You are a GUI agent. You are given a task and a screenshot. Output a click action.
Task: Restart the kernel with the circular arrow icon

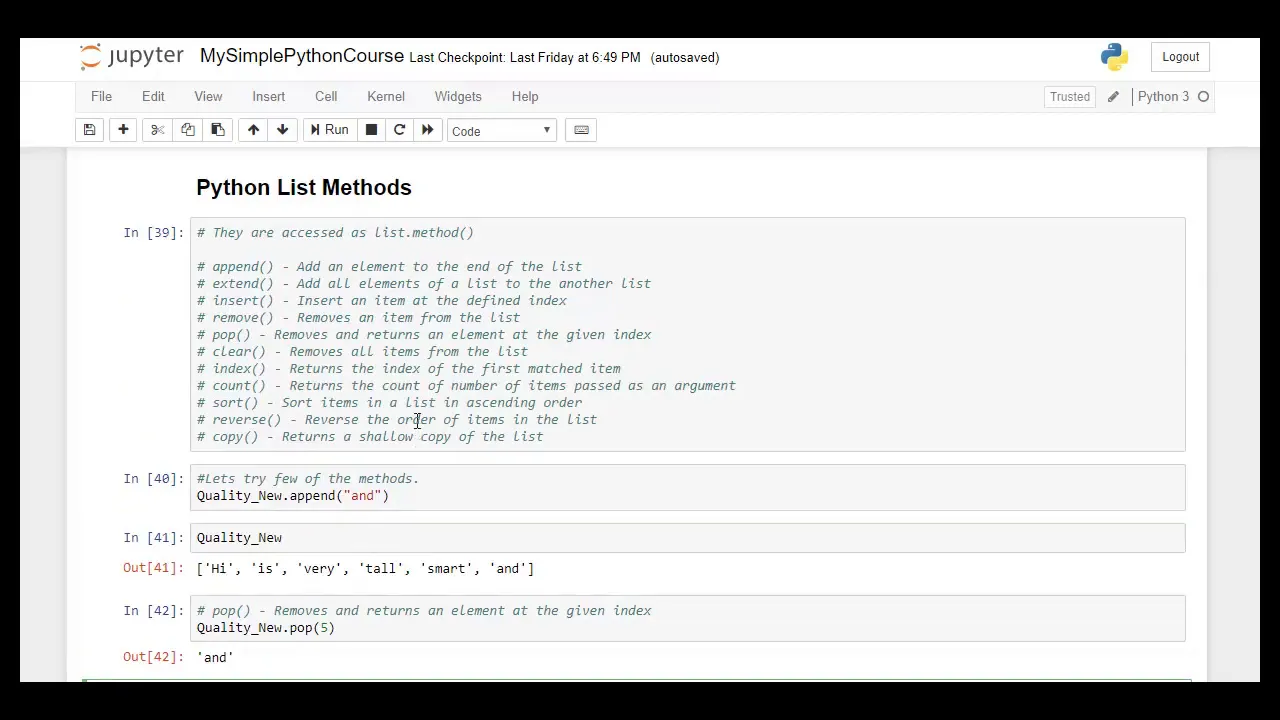[x=399, y=130]
